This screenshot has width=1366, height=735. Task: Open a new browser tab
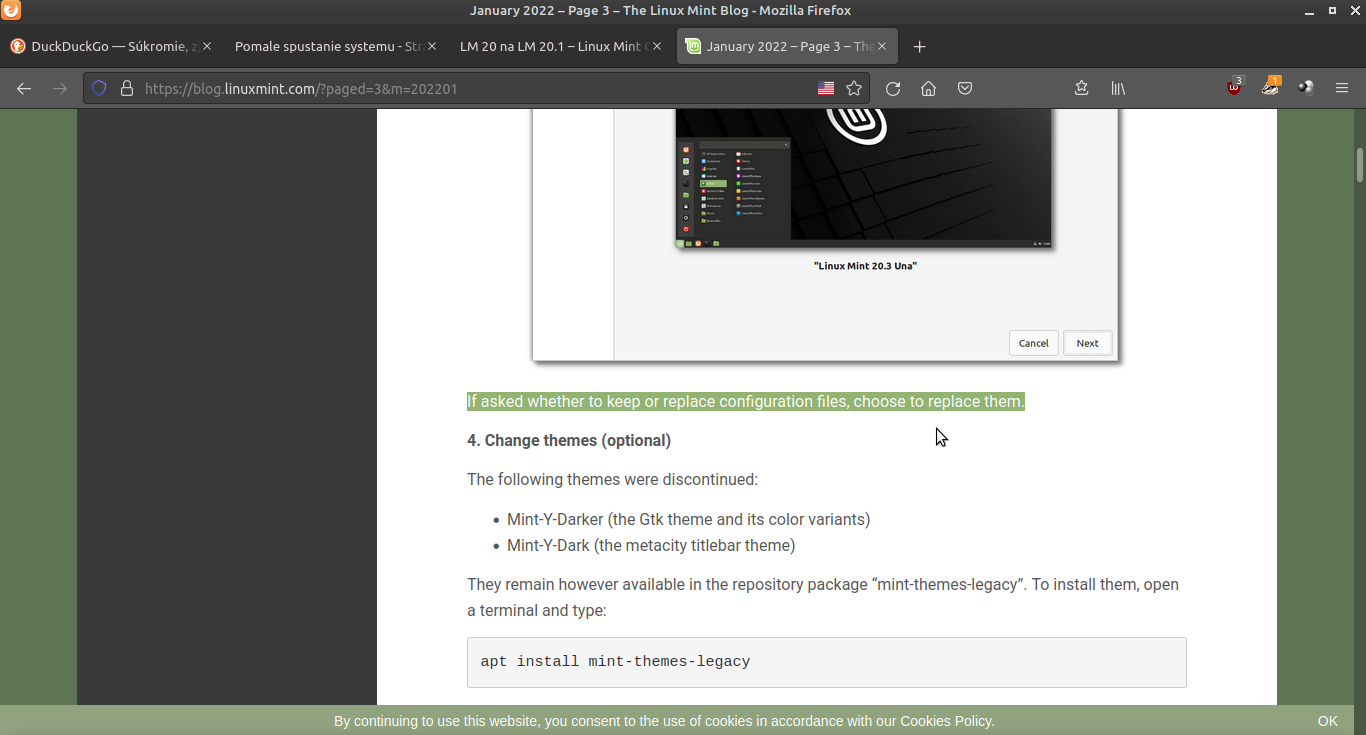tap(920, 46)
